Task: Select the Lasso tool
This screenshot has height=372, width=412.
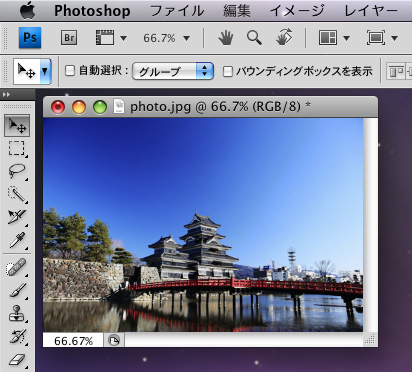Action: point(17,171)
